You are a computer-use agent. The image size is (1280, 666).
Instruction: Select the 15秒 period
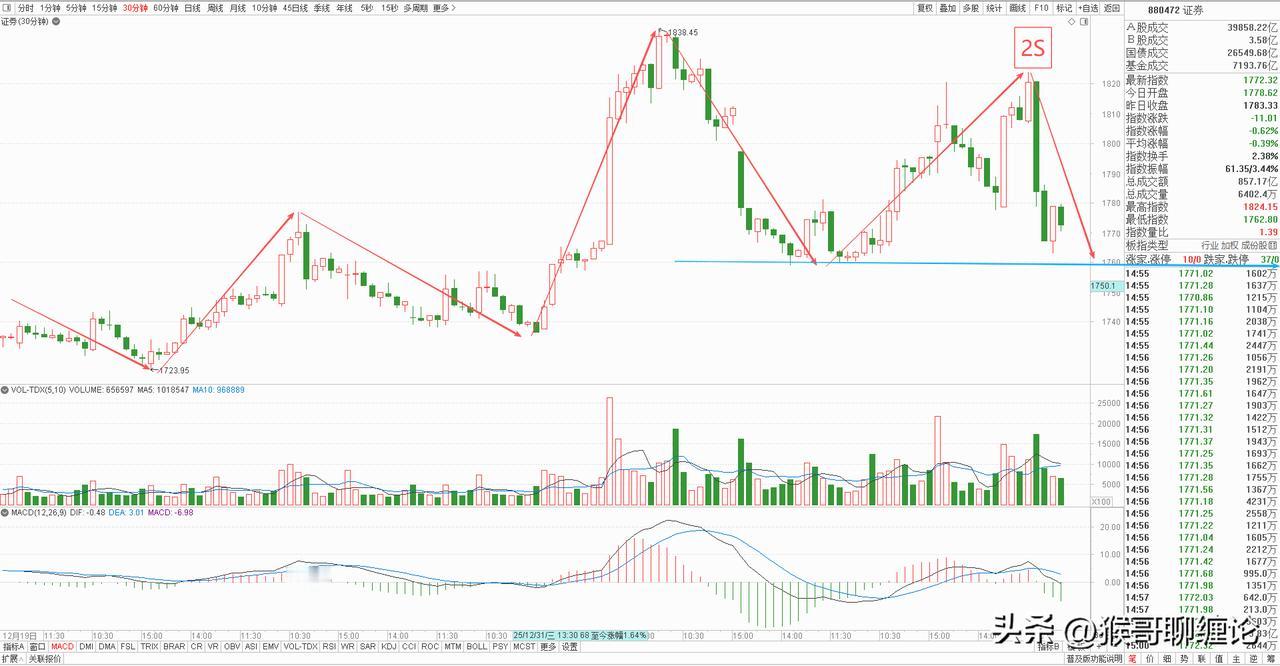point(389,8)
